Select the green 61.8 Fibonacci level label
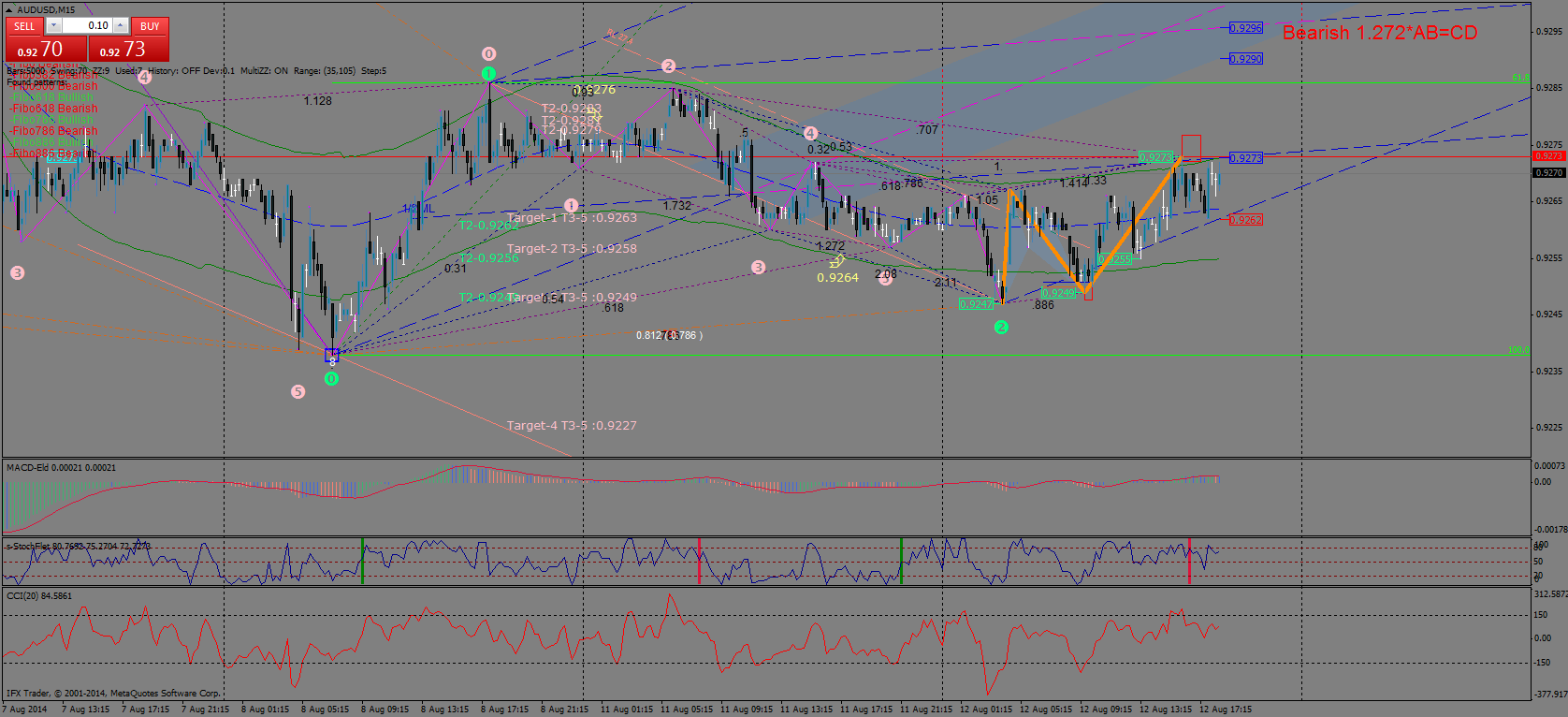This screenshot has width=1568, height=717. click(1520, 78)
